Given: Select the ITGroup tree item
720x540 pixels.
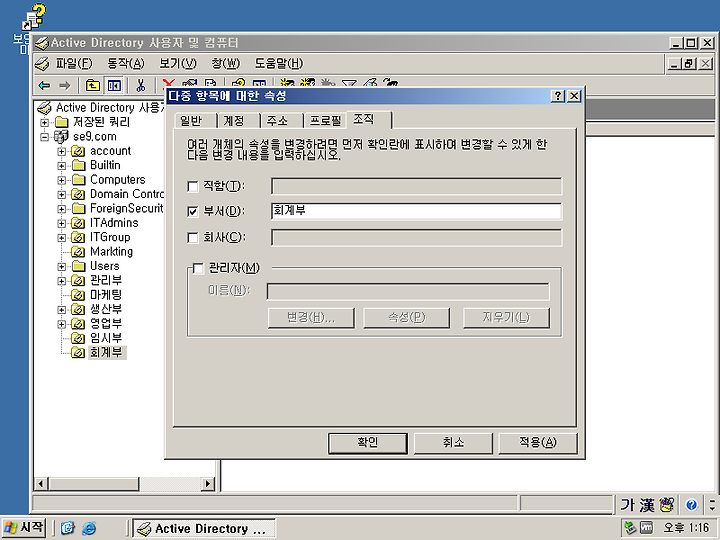Looking at the screenshot, I should tap(110, 237).
